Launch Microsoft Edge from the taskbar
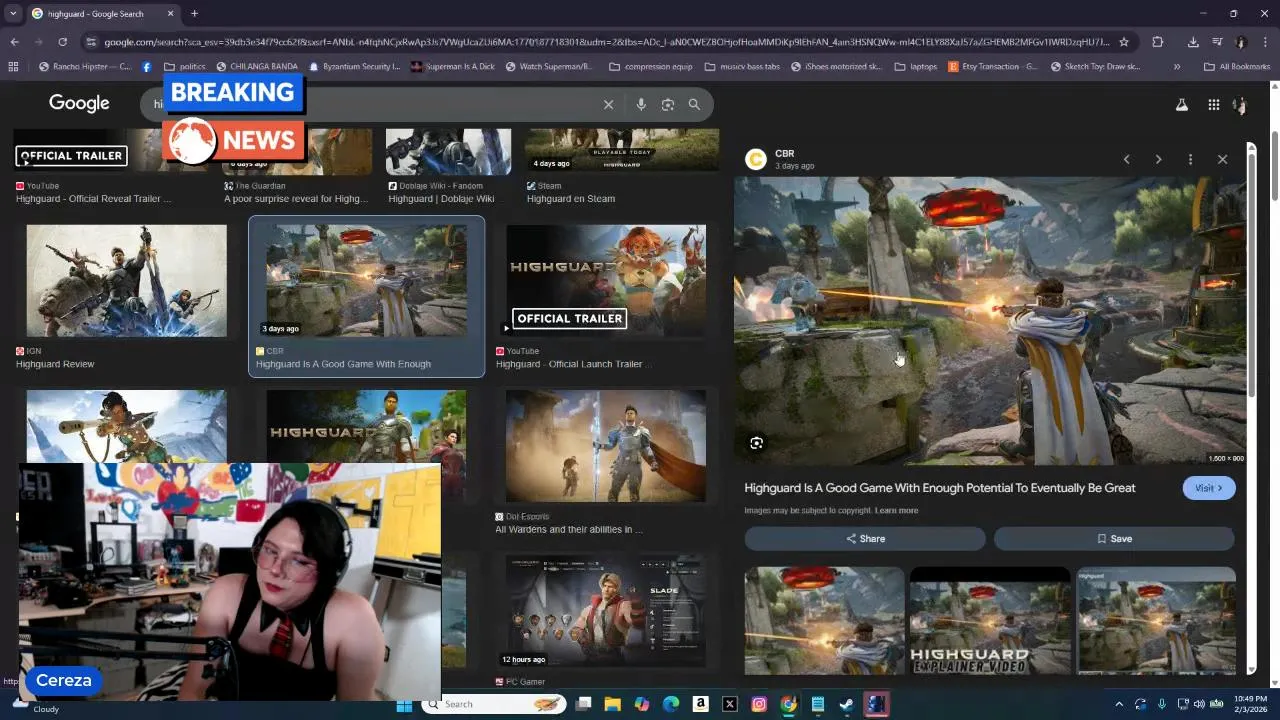 coord(671,704)
